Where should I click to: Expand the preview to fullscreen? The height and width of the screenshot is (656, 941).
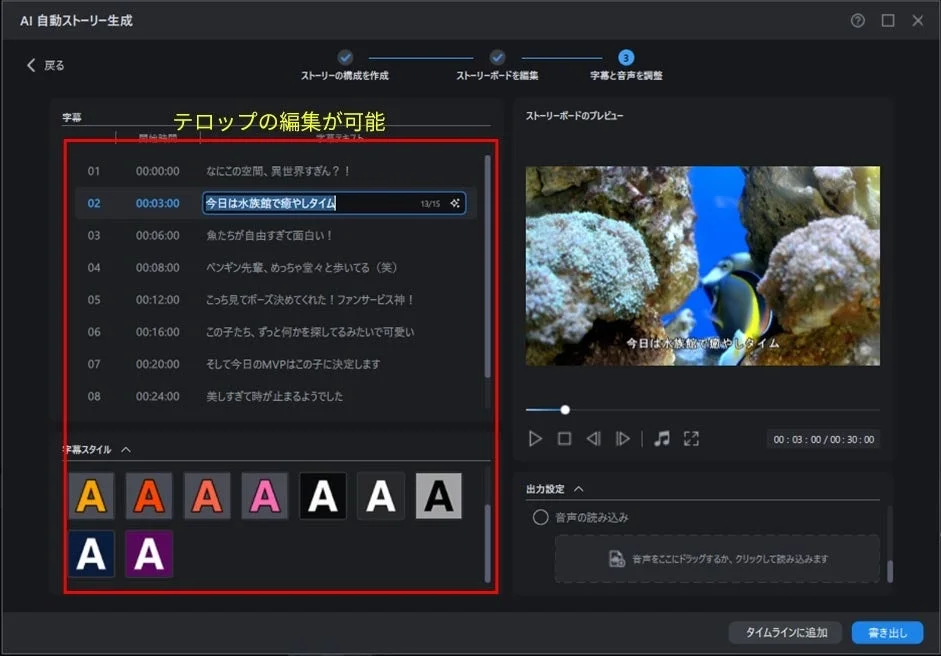(689, 437)
